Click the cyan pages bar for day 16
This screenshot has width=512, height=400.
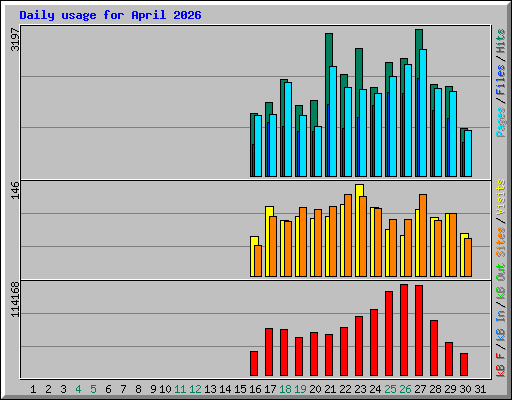[x=258, y=146]
